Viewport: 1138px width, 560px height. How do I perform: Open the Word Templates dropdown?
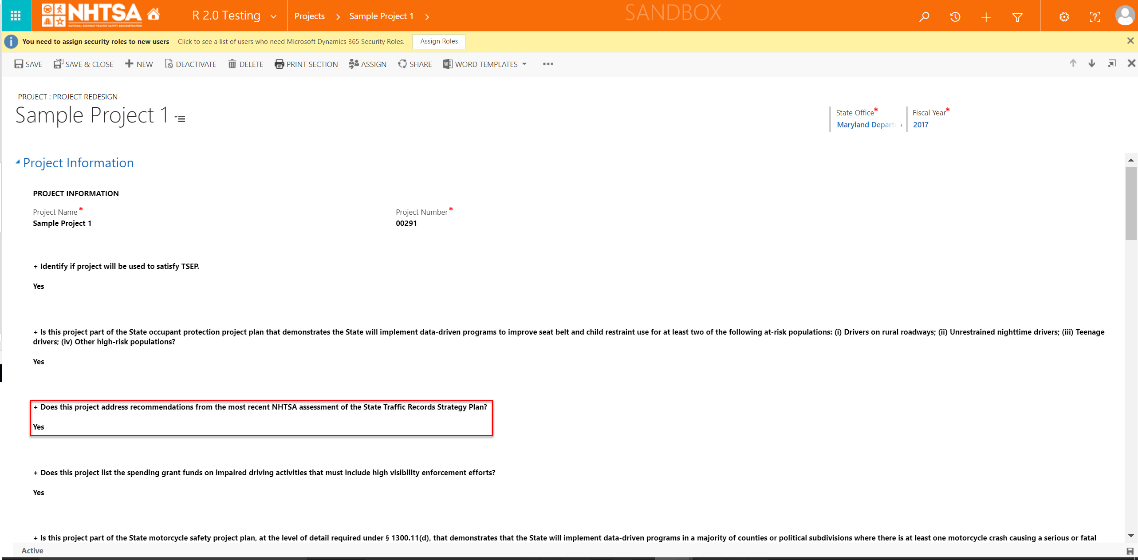click(x=485, y=64)
